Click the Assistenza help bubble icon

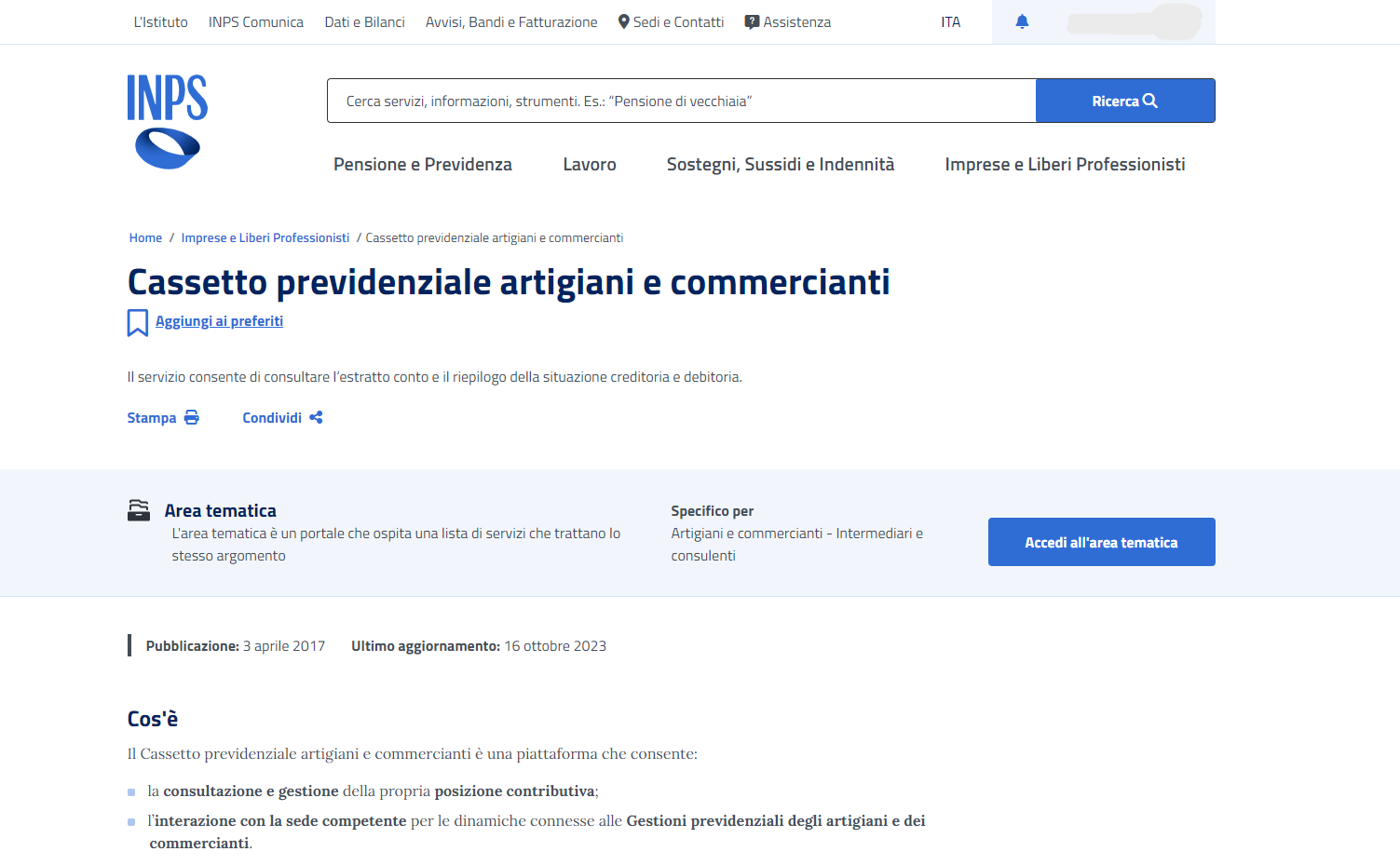pyautogui.click(x=752, y=21)
